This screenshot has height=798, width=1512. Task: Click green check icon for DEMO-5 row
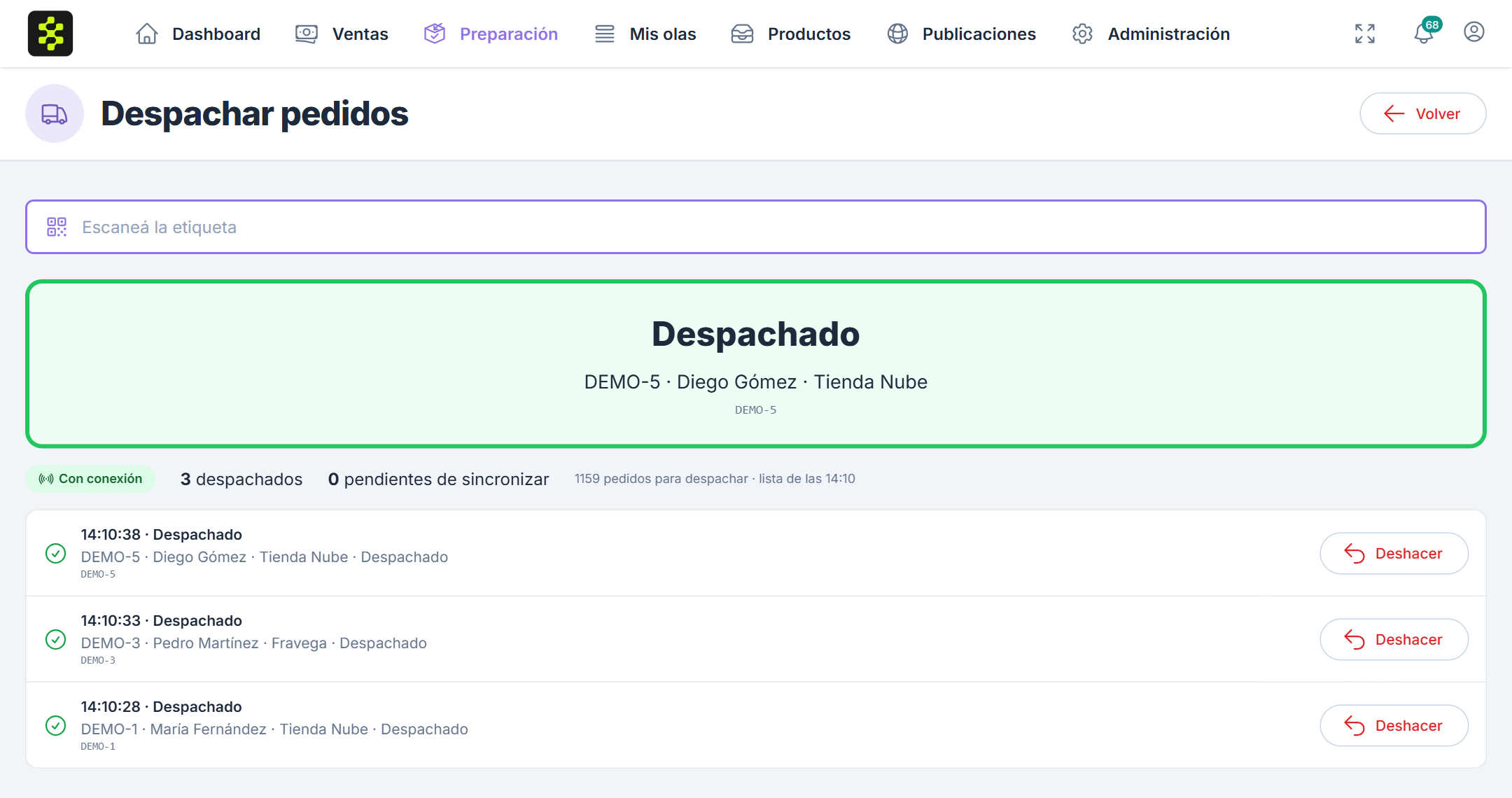(x=56, y=554)
